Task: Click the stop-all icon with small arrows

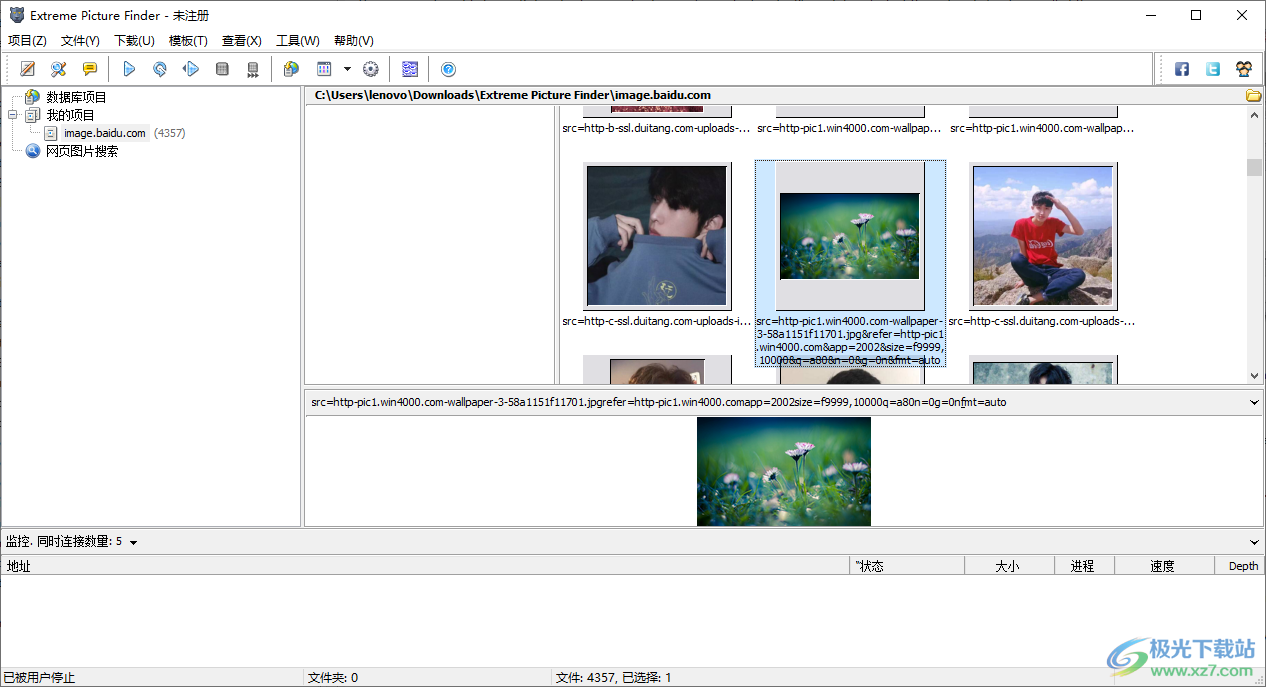Action: [x=253, y=69]
